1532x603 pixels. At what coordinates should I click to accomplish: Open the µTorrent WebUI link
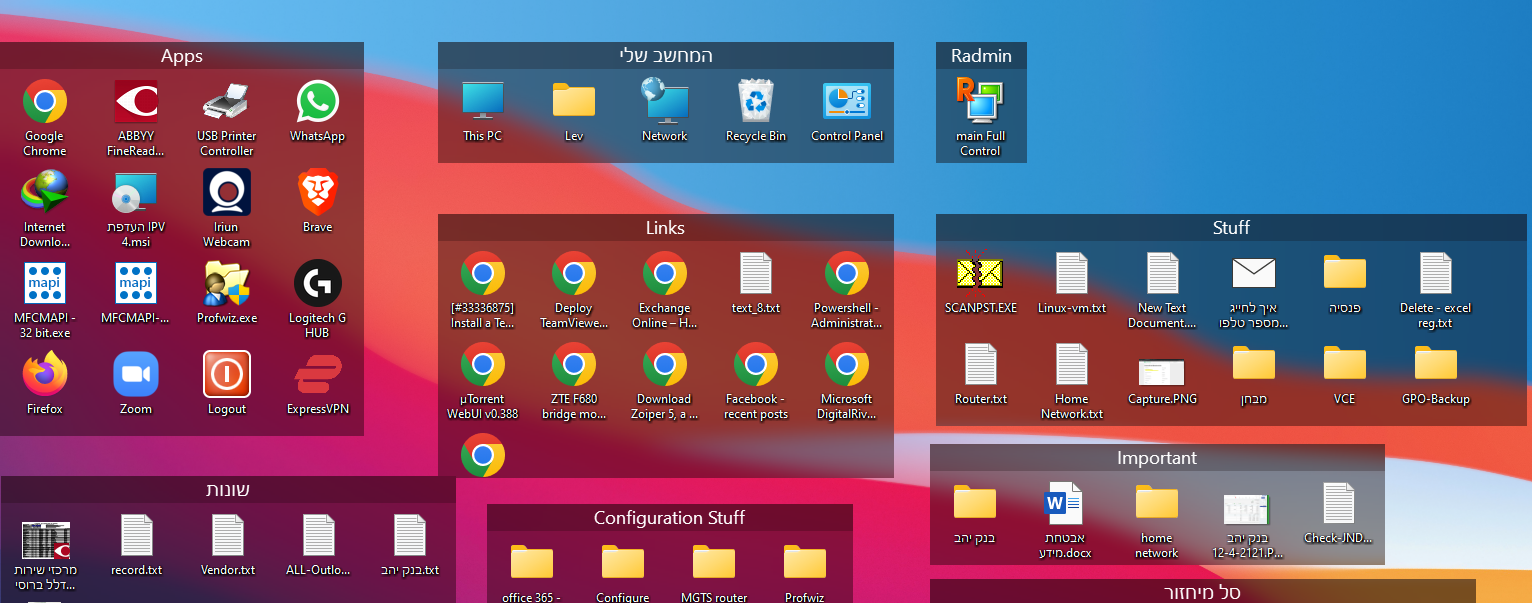[483, 364]
